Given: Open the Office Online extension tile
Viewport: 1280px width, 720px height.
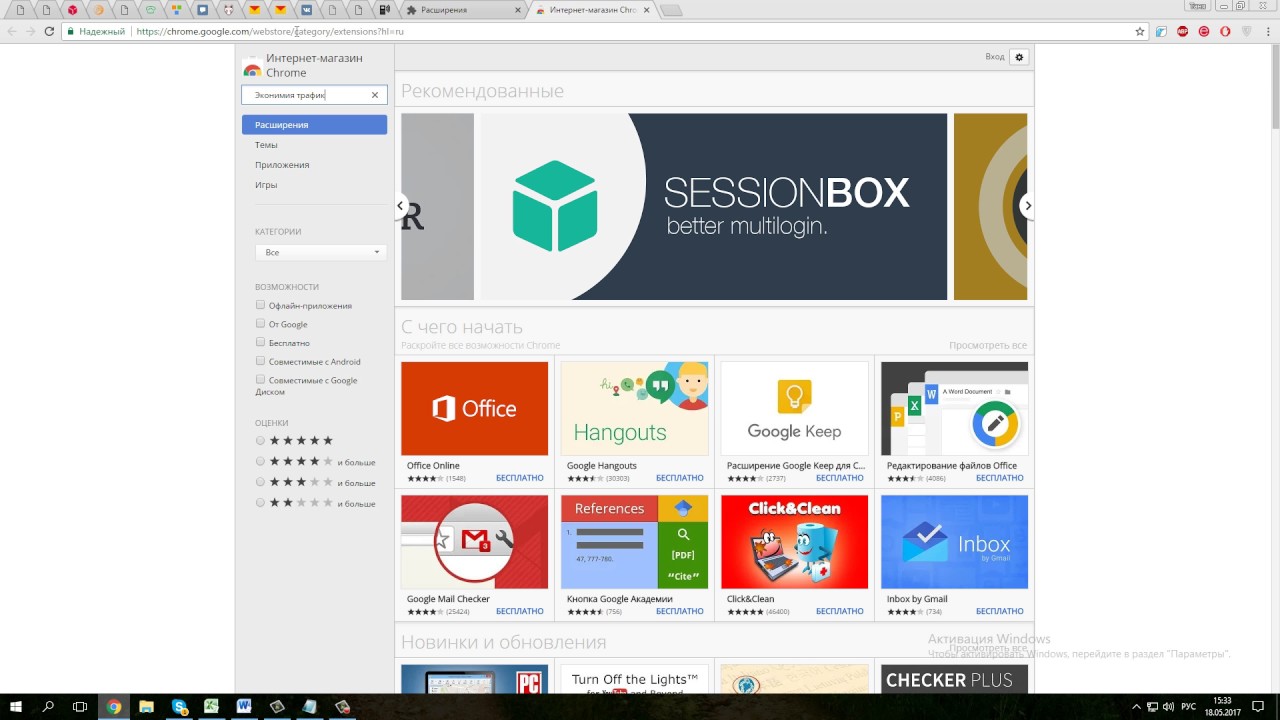Looking at the screenshot, I should pyautogui.click(x=474, y=422).
